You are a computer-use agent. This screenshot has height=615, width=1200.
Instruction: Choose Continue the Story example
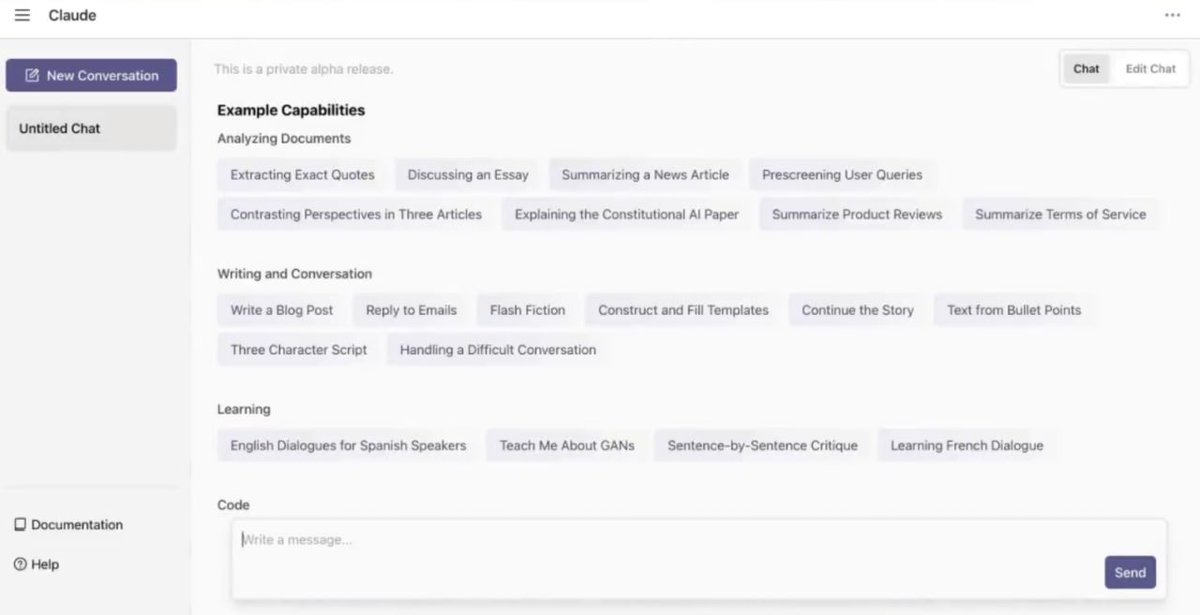857,310
